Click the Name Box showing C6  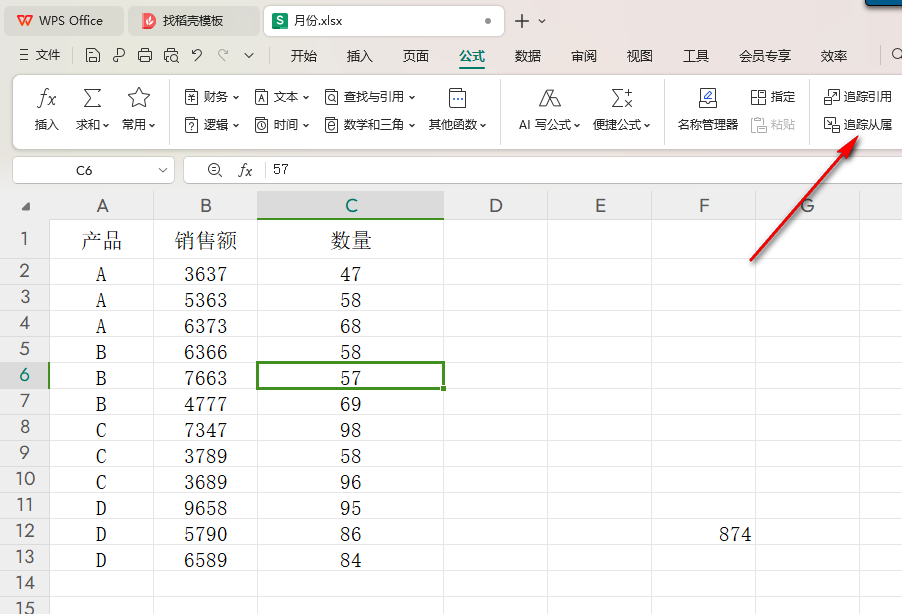84,170
